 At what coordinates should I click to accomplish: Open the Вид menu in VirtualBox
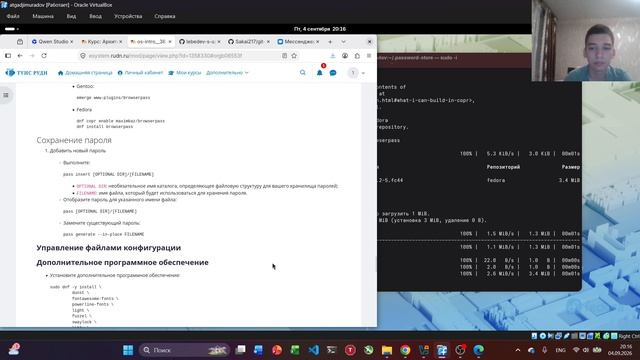pos(71,16)
